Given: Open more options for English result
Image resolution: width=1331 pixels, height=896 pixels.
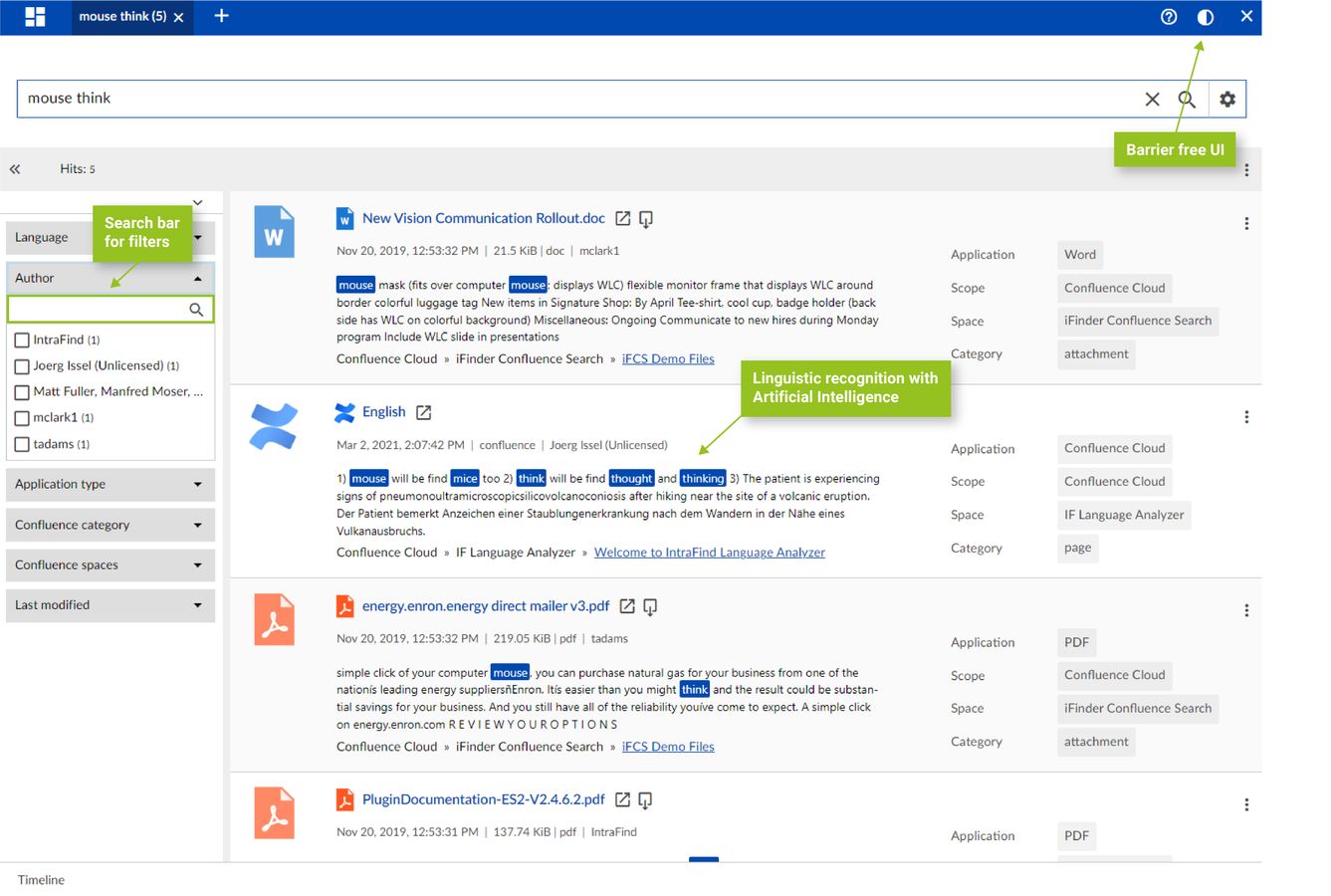Looking at the screenshot, I should pyautogui.click(x=1246, y=417).
